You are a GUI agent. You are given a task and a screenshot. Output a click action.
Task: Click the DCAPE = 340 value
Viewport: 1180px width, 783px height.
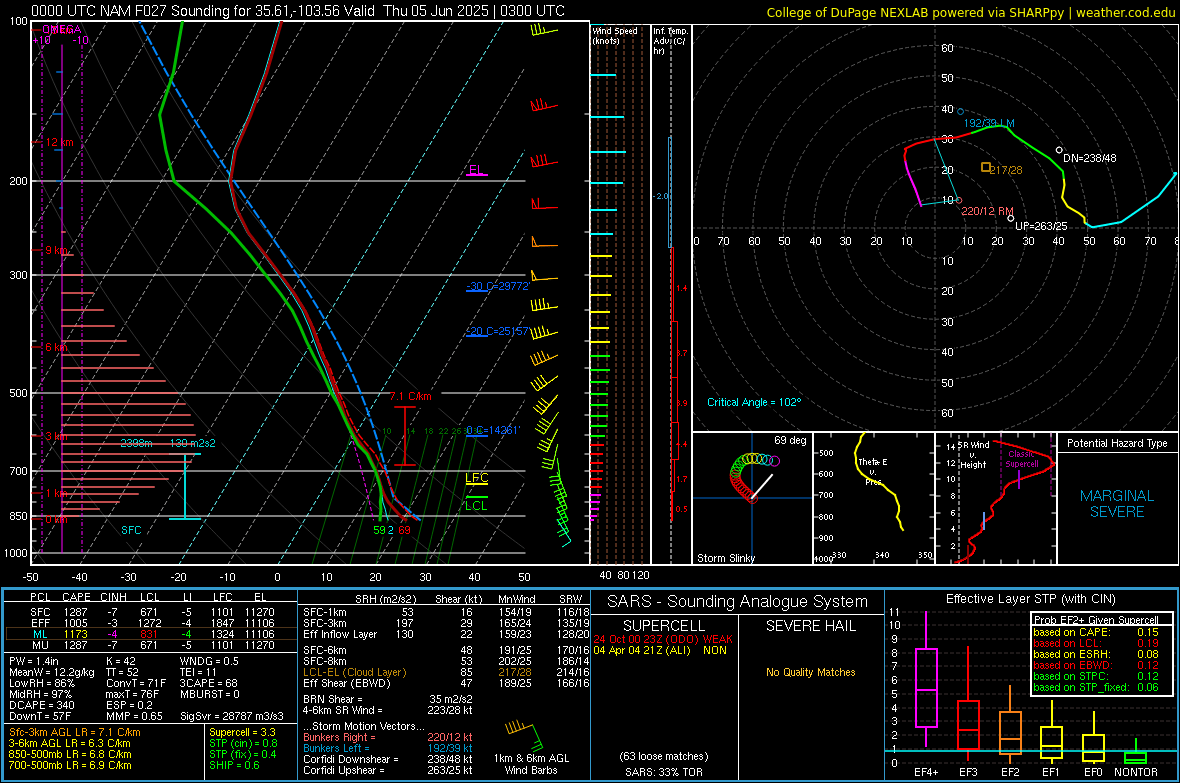pyautogui.click(x=41, y=705)
